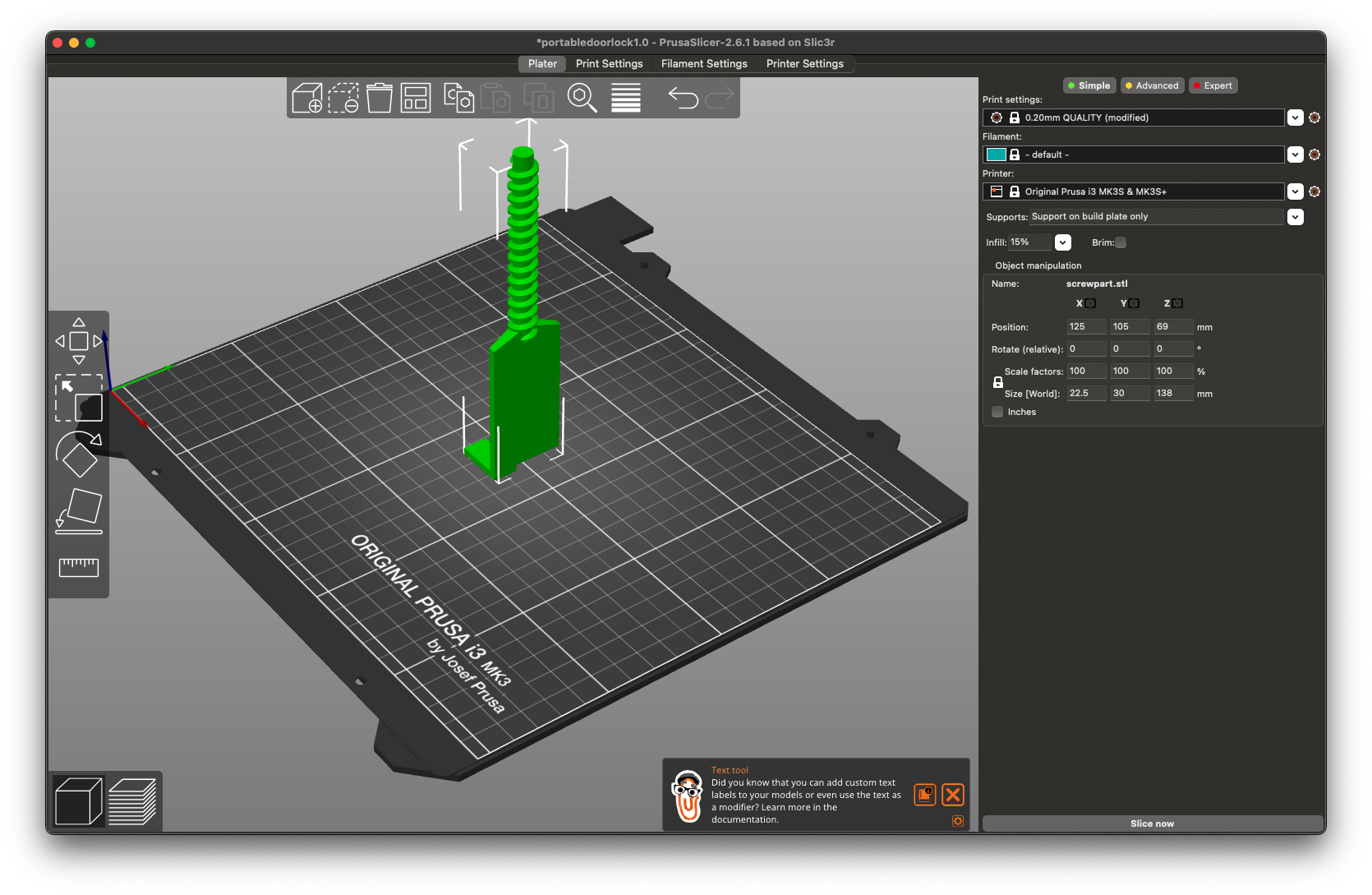This screenshot has width=1372, height=895.
Task: Open the Plater tab
Action: [x=542, y=63]
